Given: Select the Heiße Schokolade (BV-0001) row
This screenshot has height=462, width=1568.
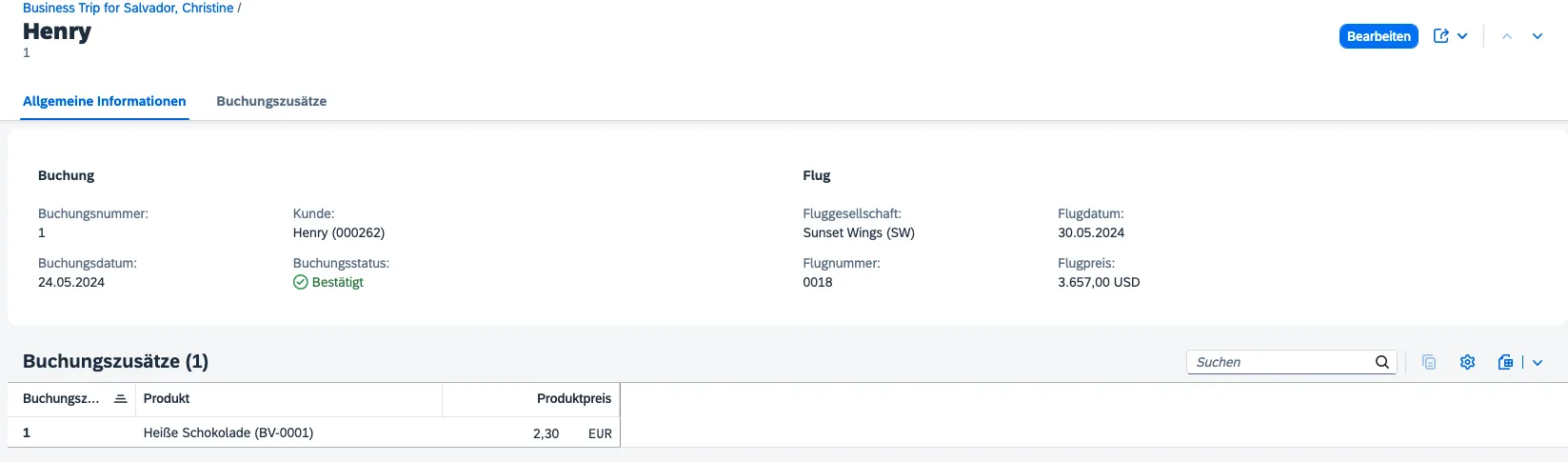Looking at the screenshot, I should (228, 432).
